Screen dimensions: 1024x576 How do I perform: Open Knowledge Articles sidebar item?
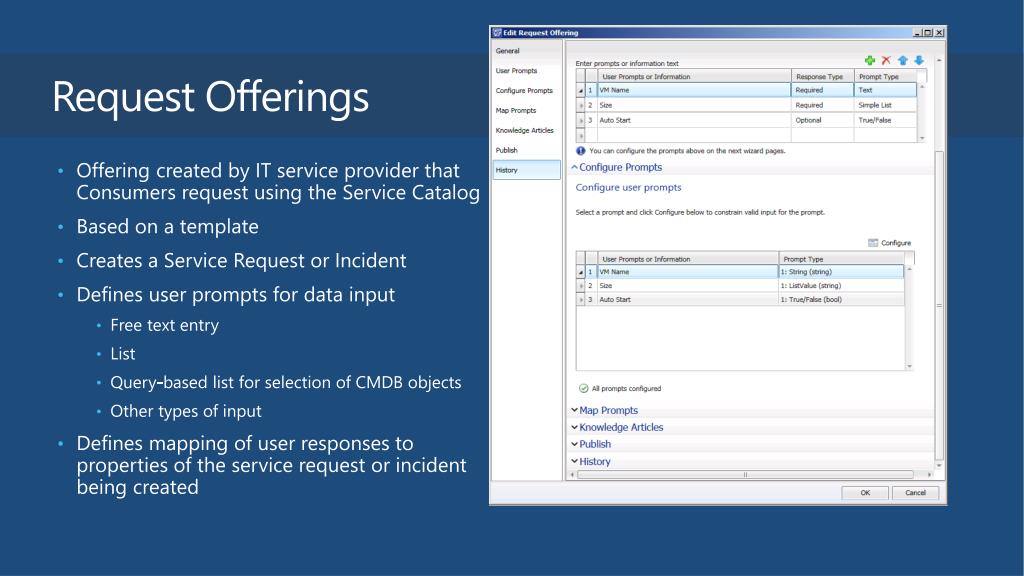coord(524,131)
